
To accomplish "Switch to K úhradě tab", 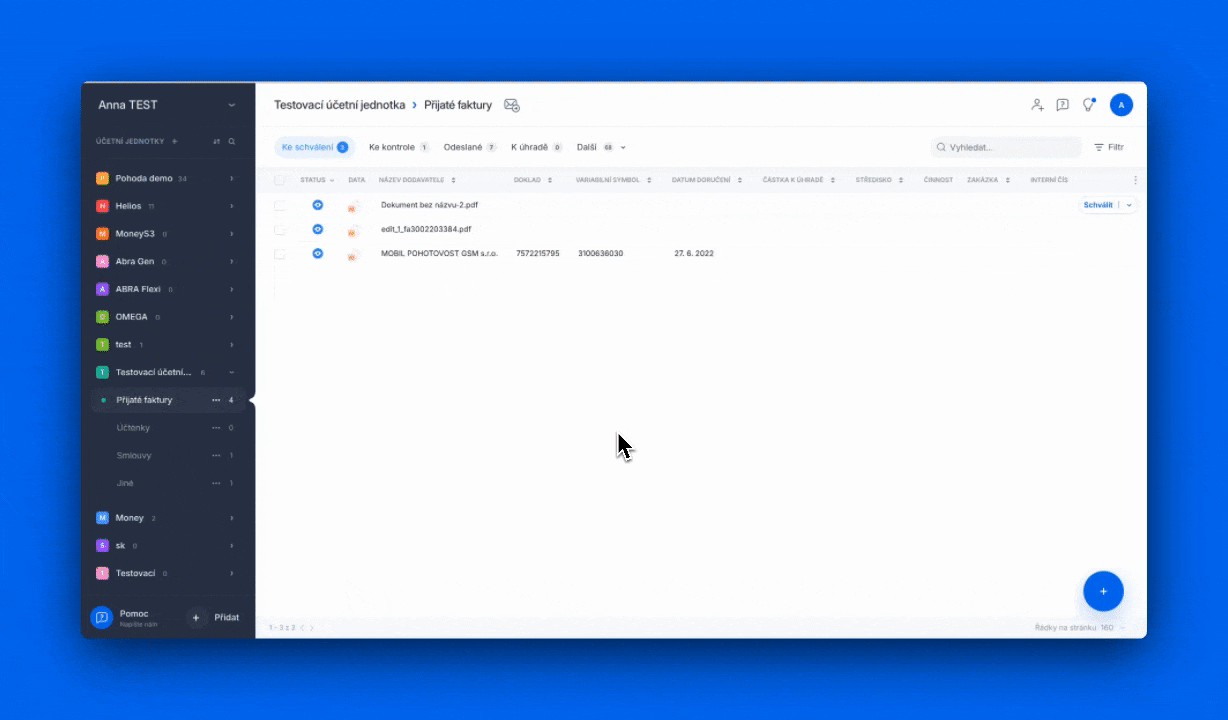I will point(536,147).
